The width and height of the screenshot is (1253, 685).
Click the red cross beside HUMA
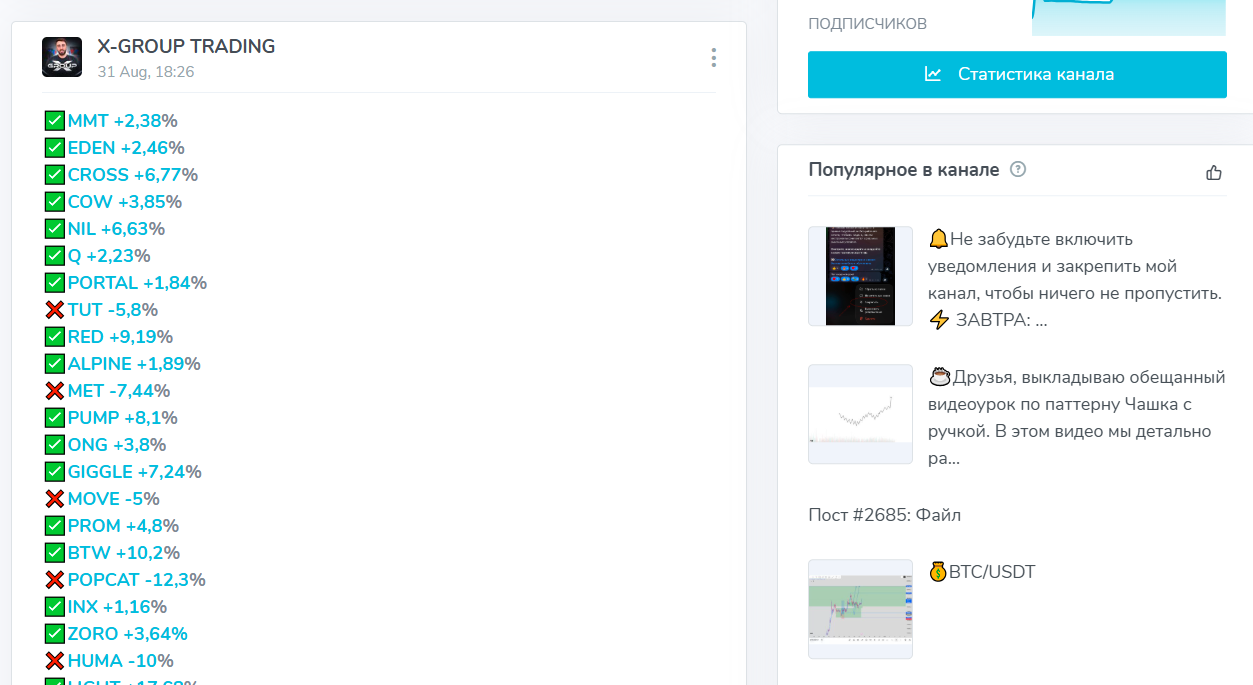tap(55, 661)
